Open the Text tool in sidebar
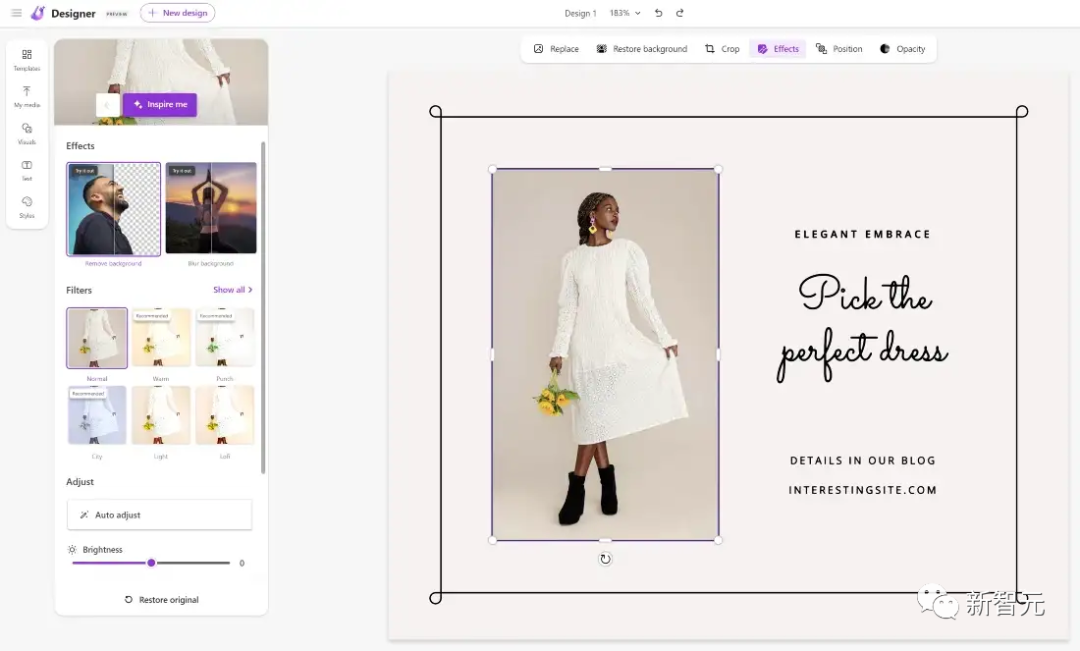 coord(27,169)
